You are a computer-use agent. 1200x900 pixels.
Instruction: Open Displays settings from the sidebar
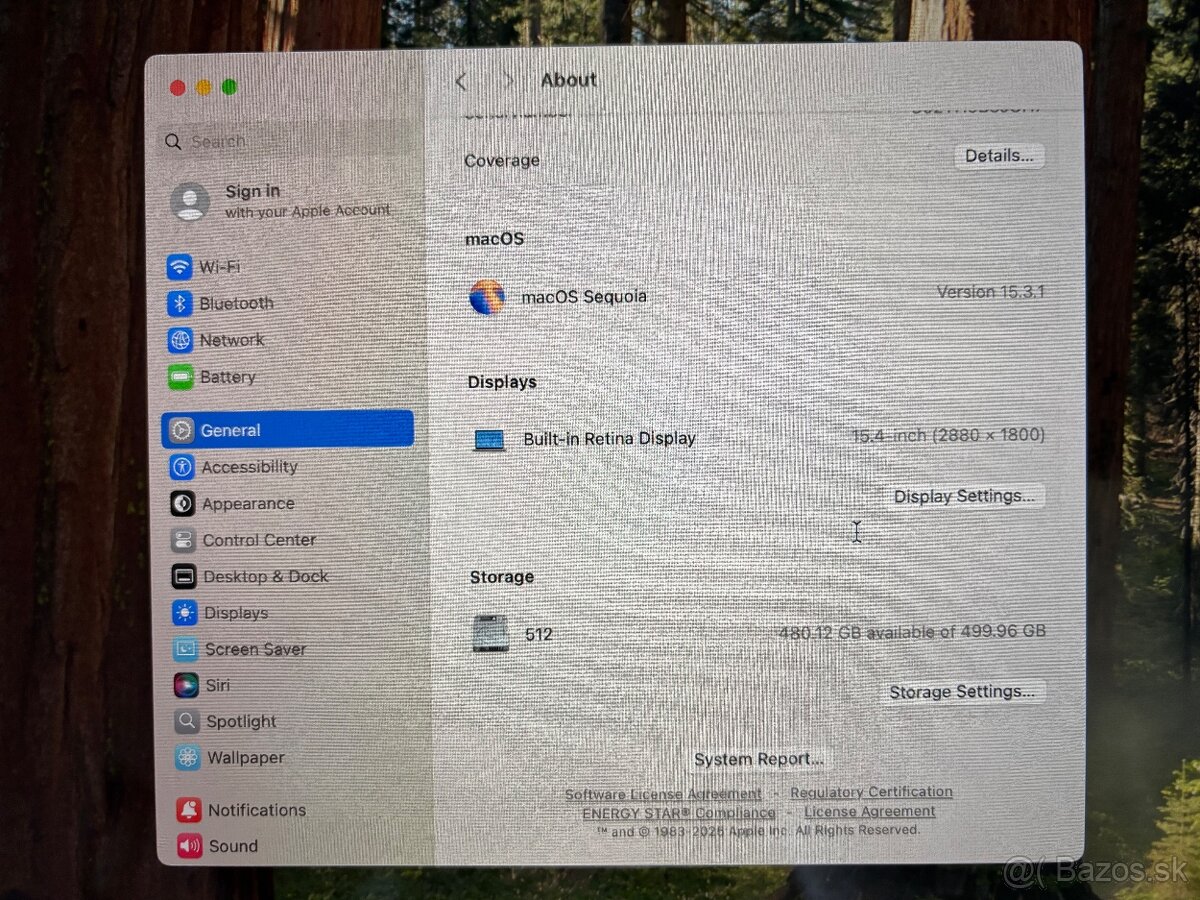coord(181,613)
